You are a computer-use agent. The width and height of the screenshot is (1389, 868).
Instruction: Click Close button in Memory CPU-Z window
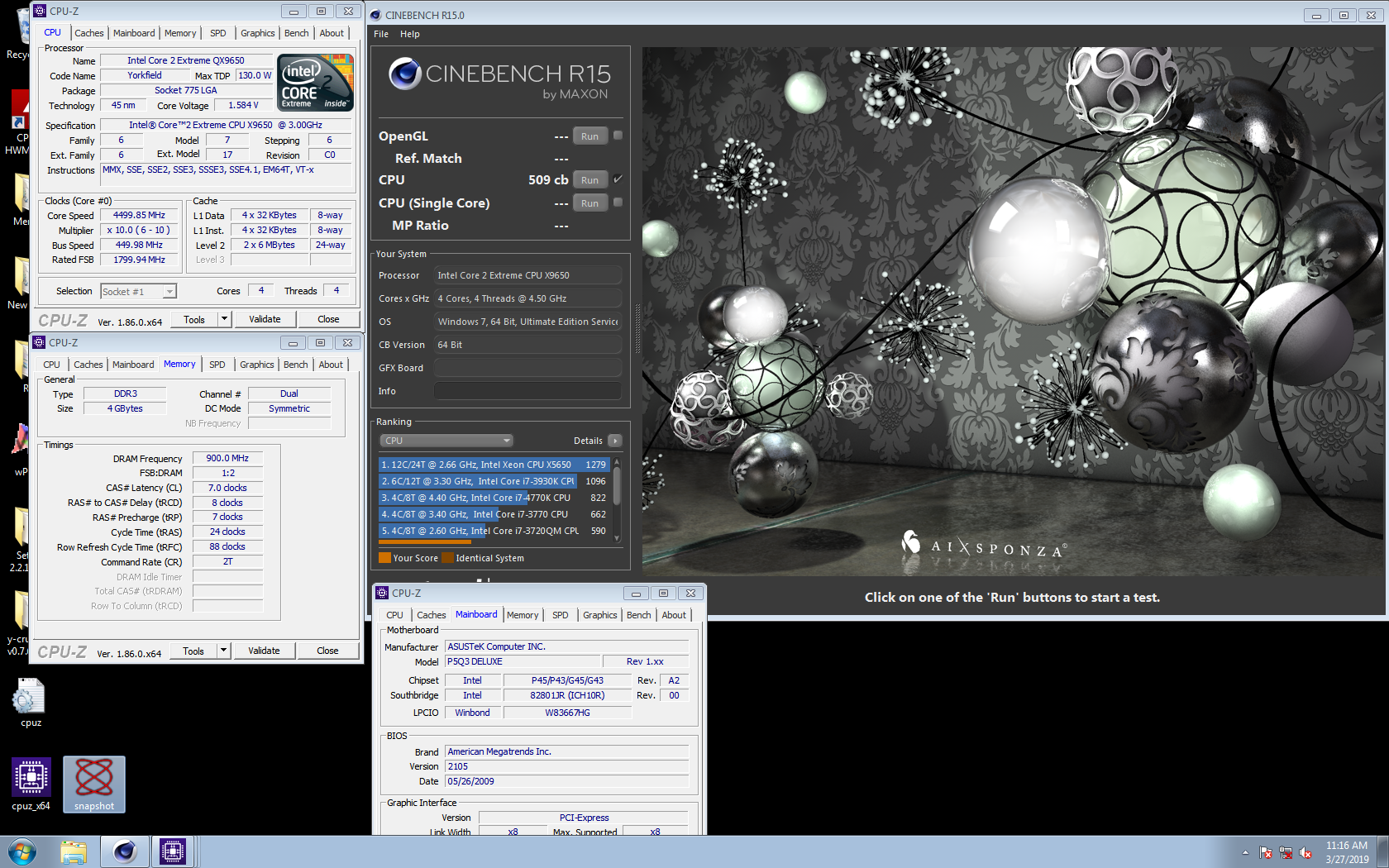[x=327, y=651]
